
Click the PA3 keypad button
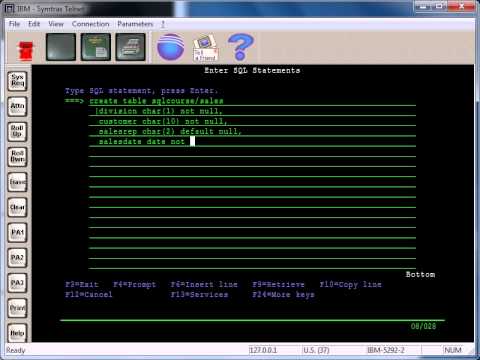(17, 283)
